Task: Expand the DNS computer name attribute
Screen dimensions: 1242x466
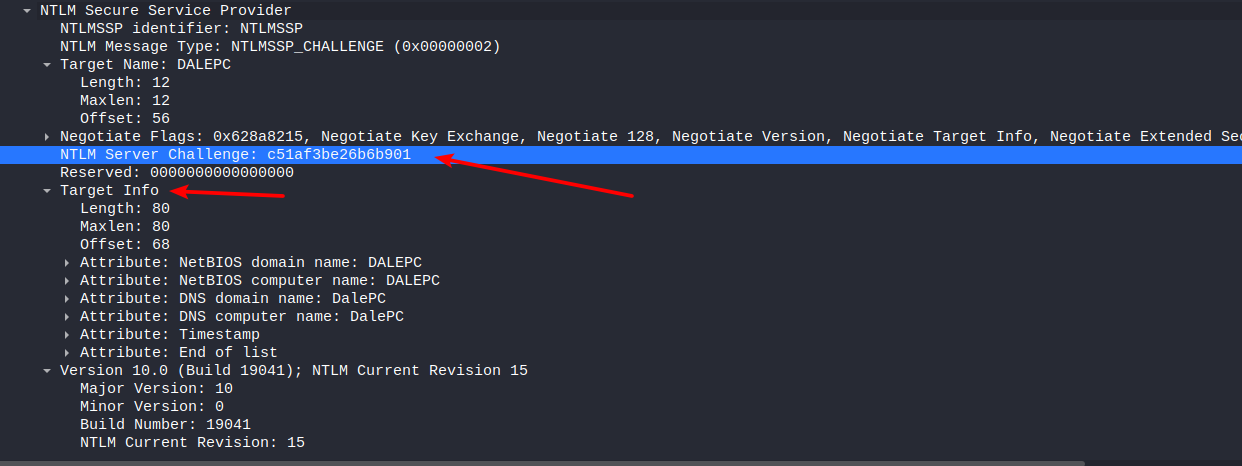Action: click(x=67, y=317)
